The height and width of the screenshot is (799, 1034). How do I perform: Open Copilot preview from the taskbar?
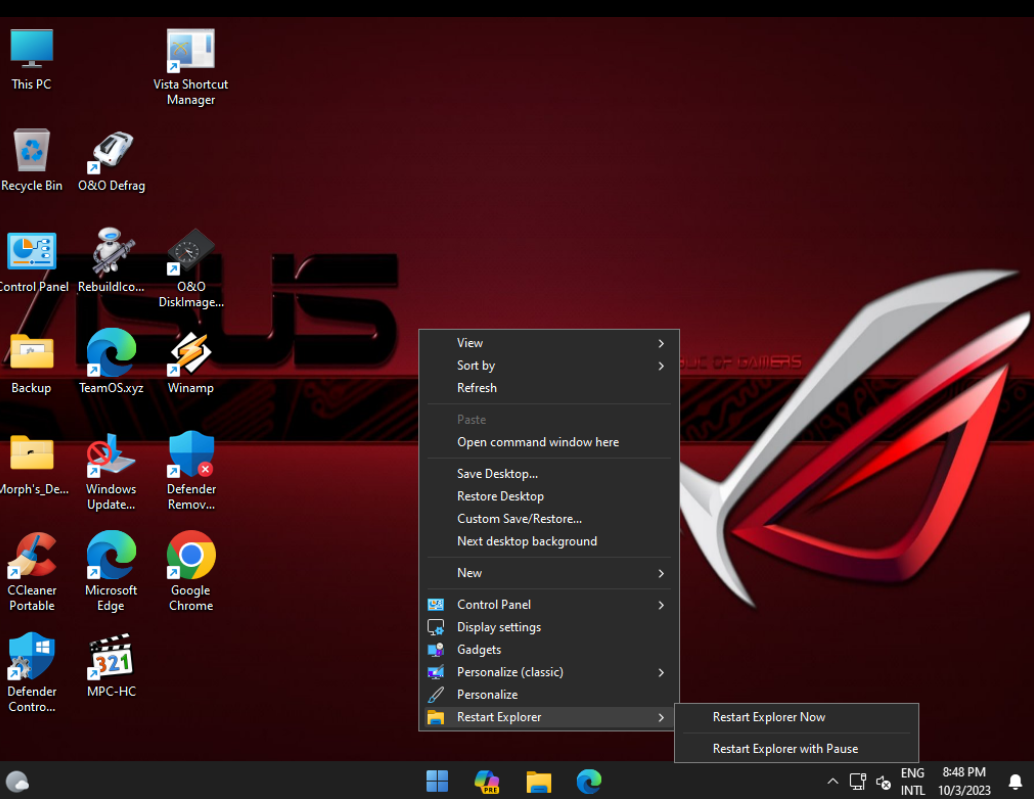pyautogui.click(x=487, y=781)
